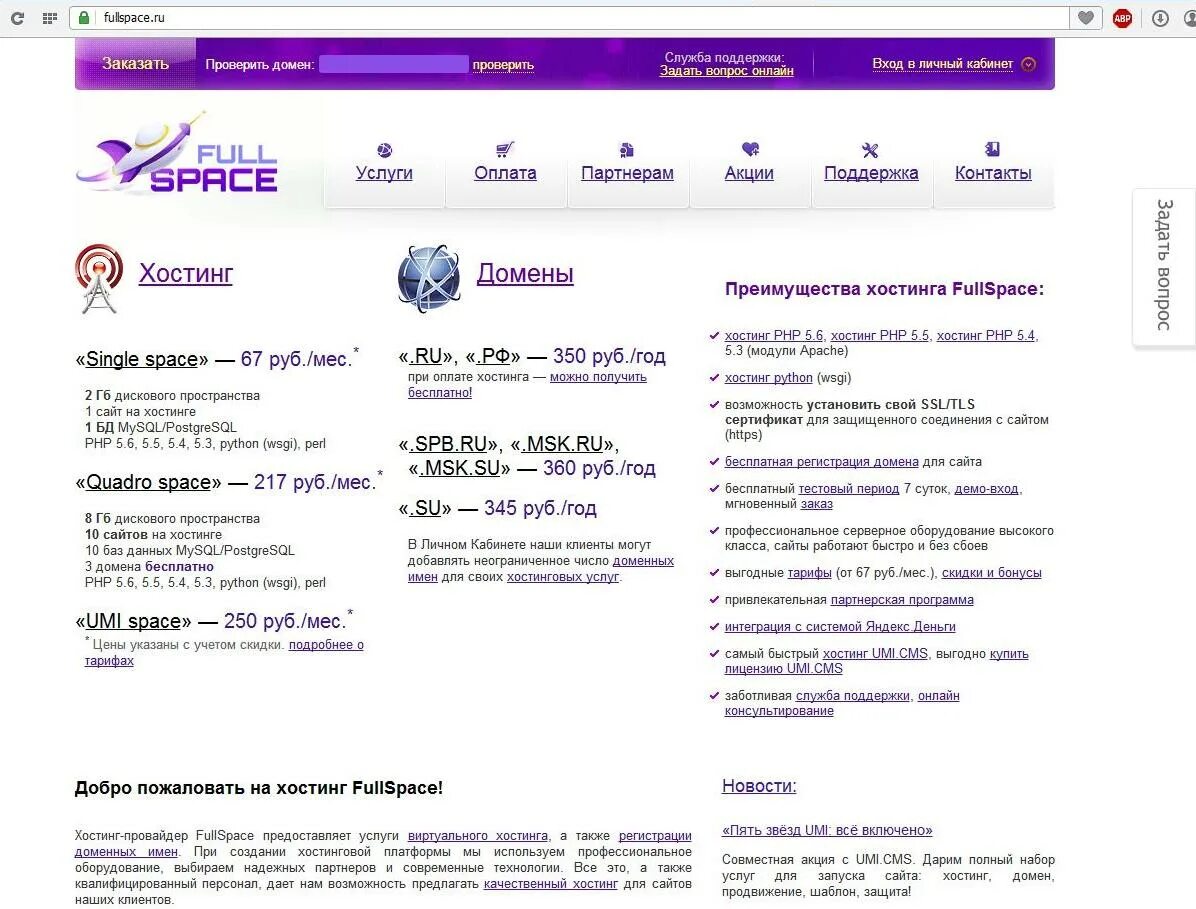Screen dimensions: 1196x909
Task: Click the tools icon above Поддержка
Action: coord(870,149)
